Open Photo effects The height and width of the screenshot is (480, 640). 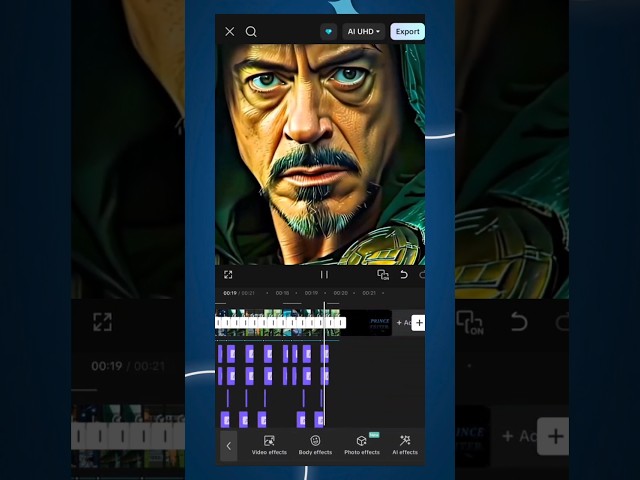[362, 445]
